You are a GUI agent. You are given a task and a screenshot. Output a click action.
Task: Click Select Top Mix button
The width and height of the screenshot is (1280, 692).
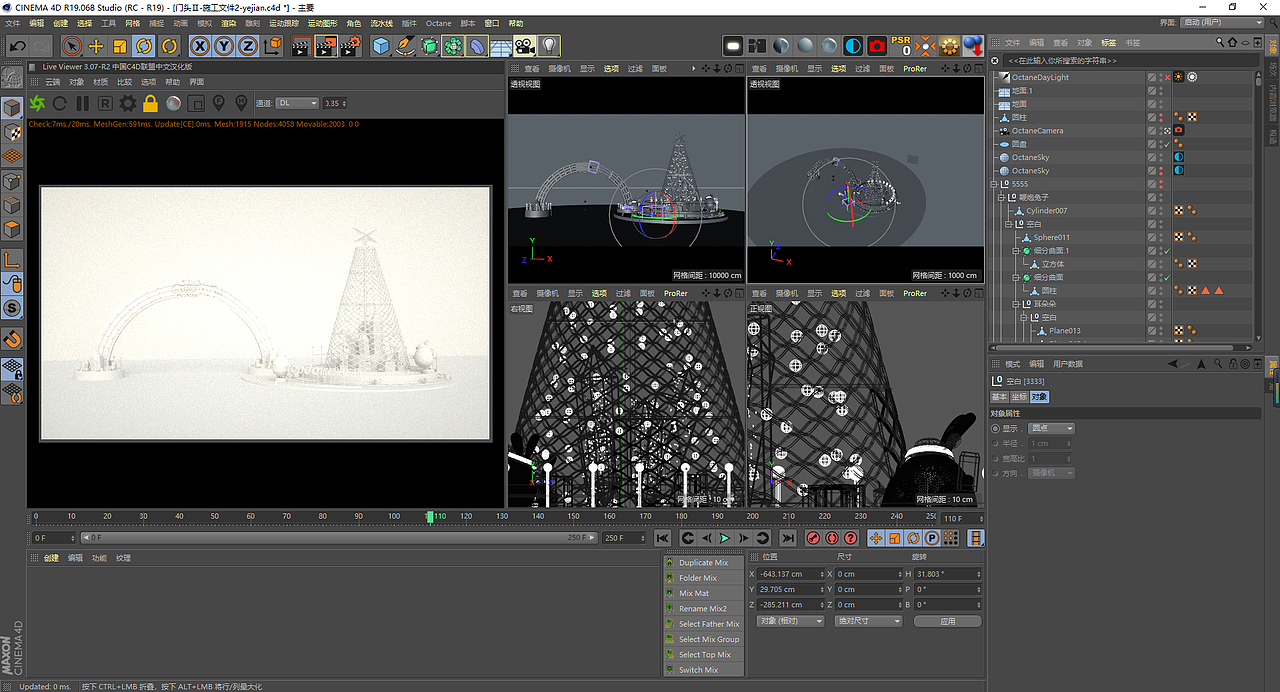[704, 655]
